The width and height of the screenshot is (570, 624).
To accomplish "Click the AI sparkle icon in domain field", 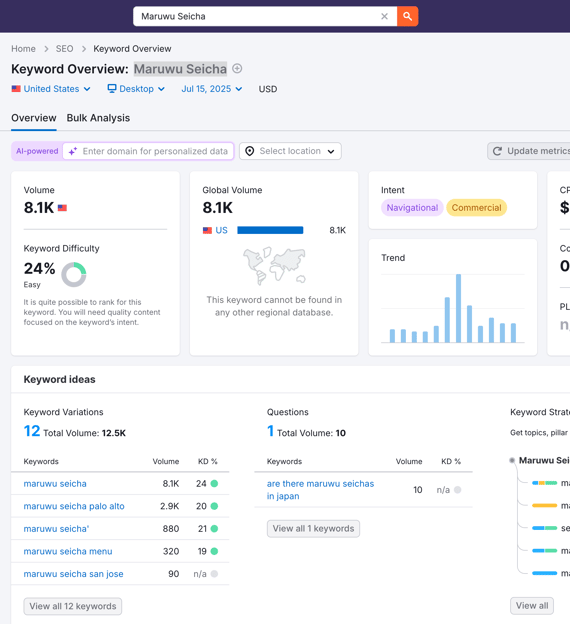I will click(x=73, y=151).
